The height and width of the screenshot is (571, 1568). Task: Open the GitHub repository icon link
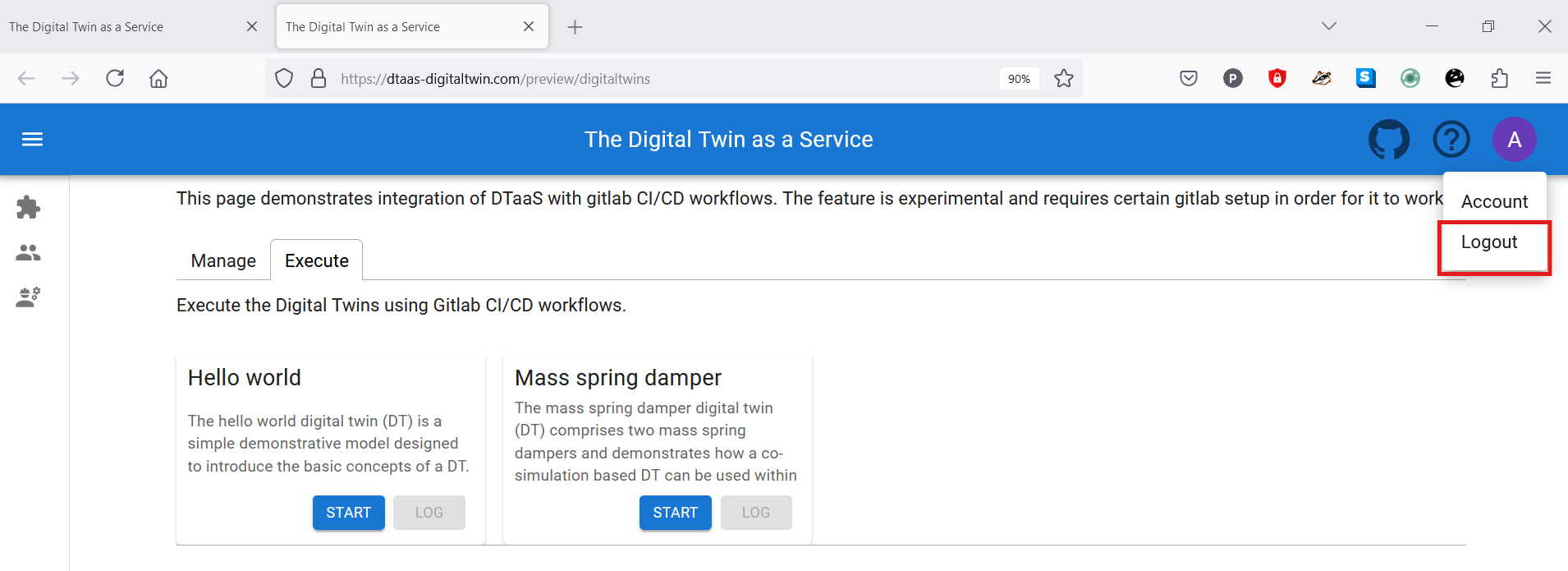pyautogui.click(x=1388, y=140)
